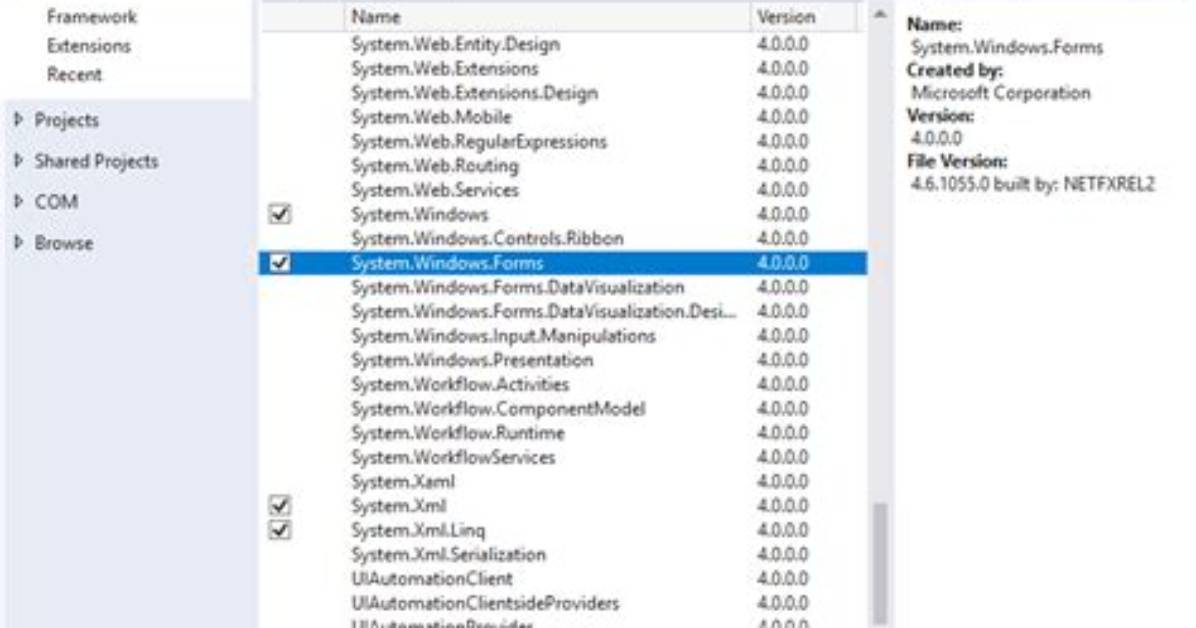The image size is (1196, 628).
Task: Uncheck the System.Windows.Forms checkbox
Action: point(280,263)
